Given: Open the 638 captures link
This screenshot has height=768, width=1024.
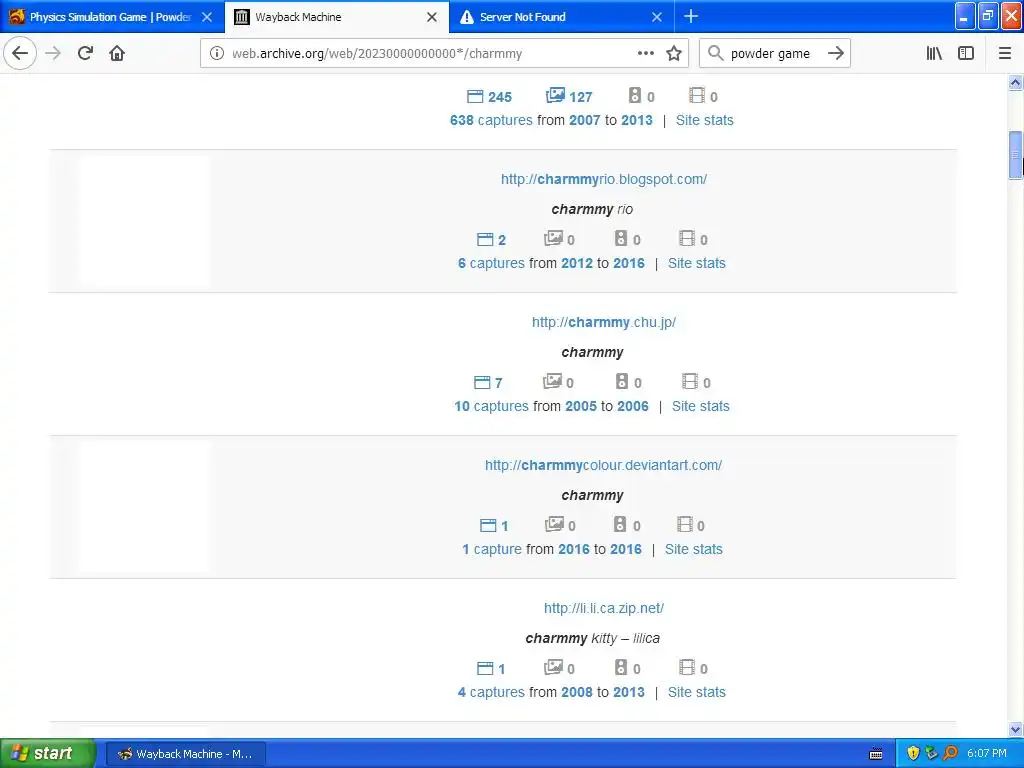Looking at the screenshot, I should [491, 120].
